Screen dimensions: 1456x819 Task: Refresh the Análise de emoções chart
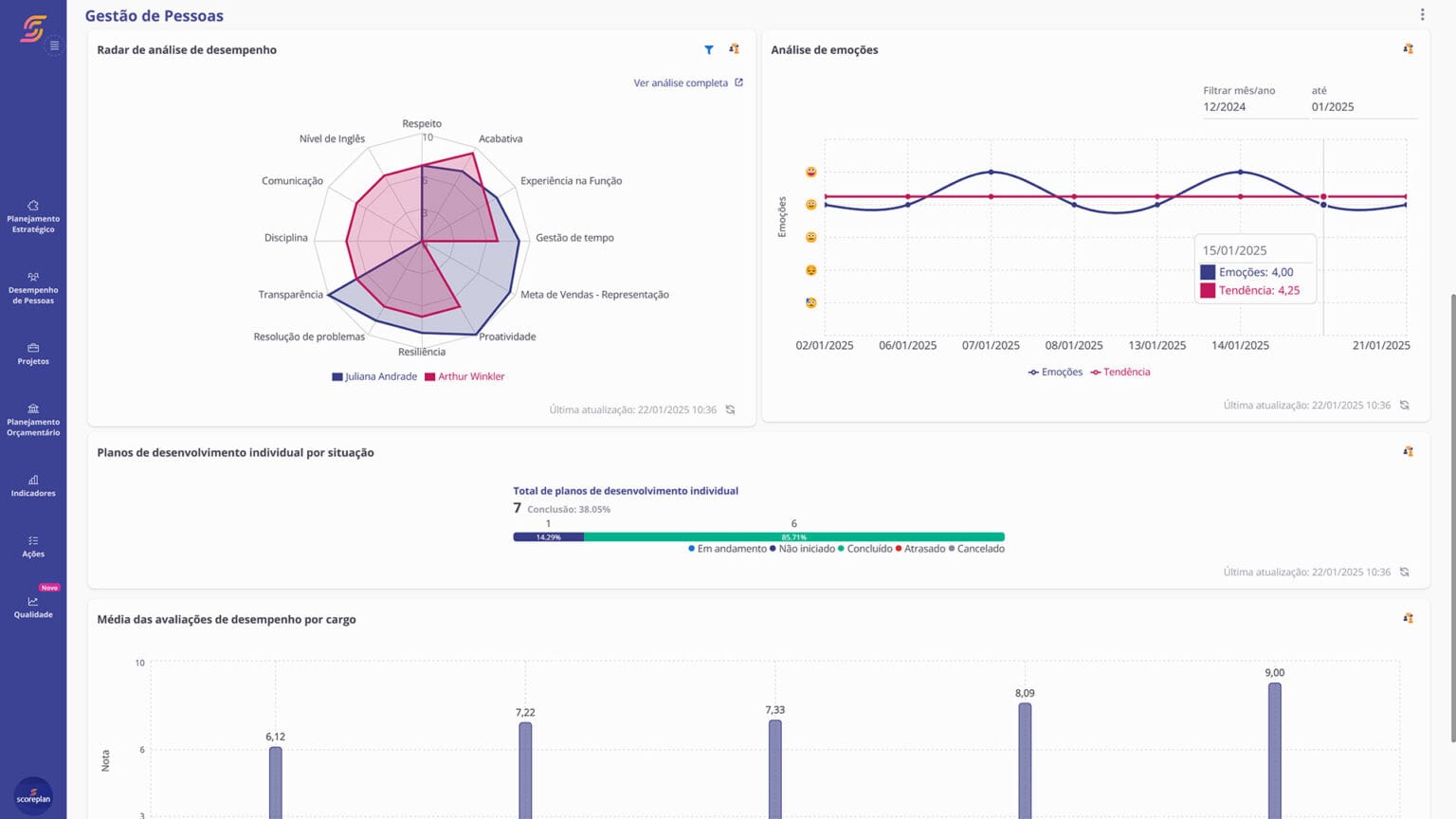point(1405,405)
